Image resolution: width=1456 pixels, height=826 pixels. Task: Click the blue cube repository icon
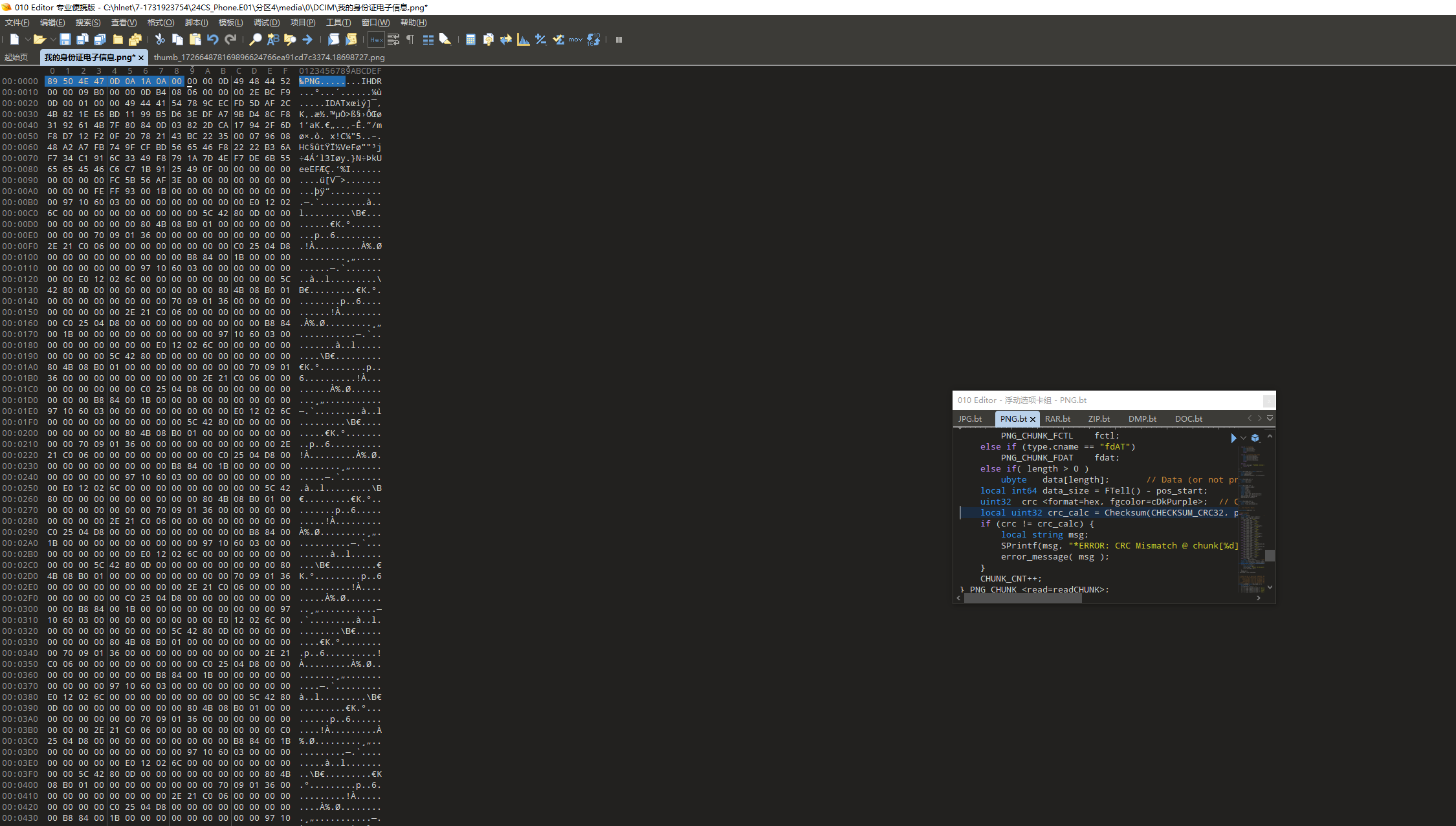[1255, 438]
